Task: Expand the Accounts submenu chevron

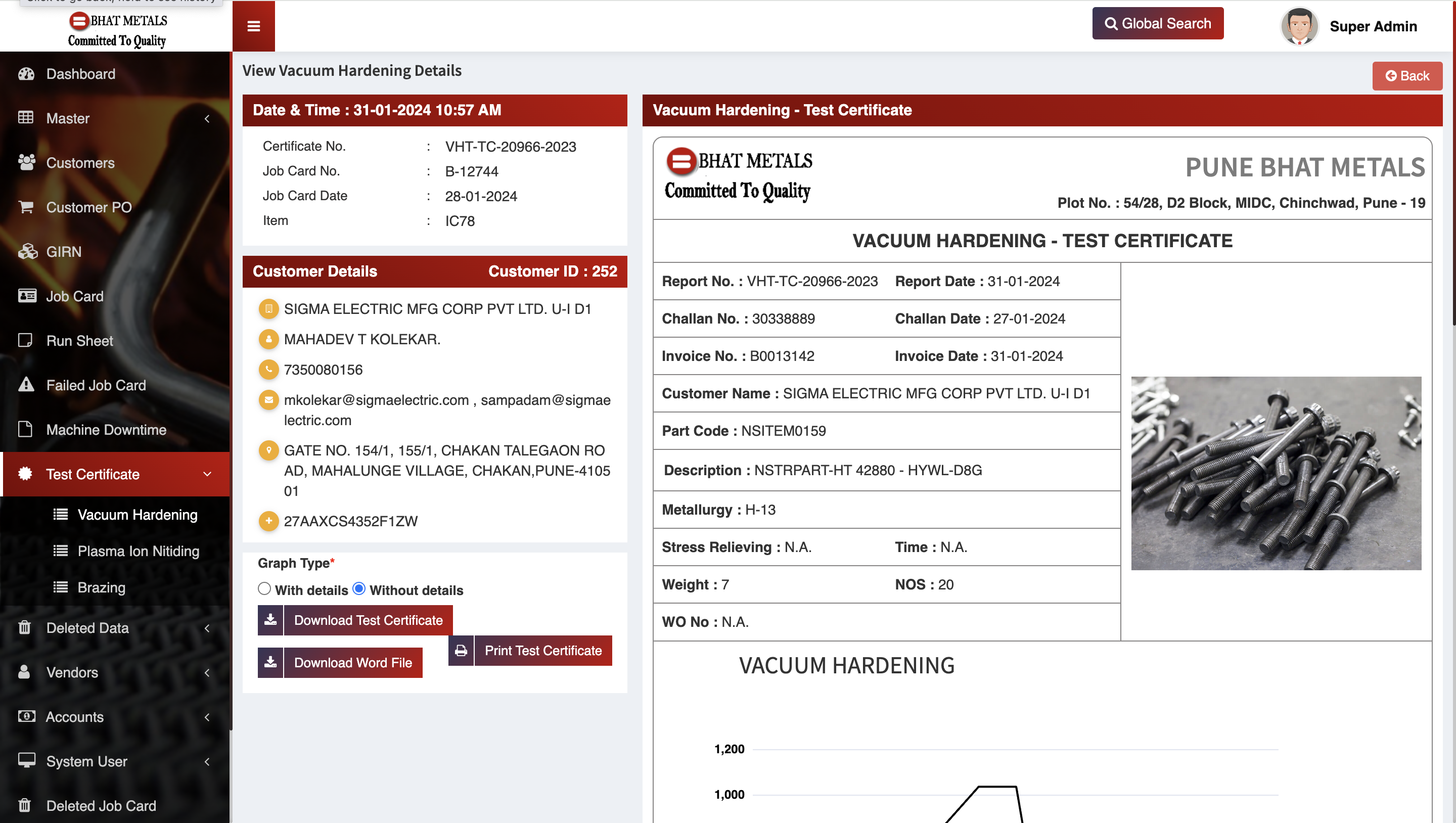Action: click(207, 717)
